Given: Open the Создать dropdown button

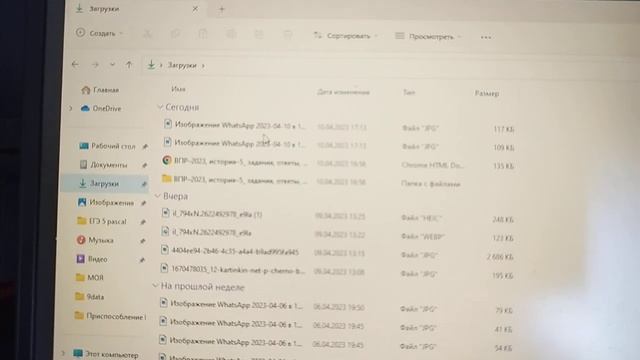Looking at the screenshot, I should pos(100,33).
